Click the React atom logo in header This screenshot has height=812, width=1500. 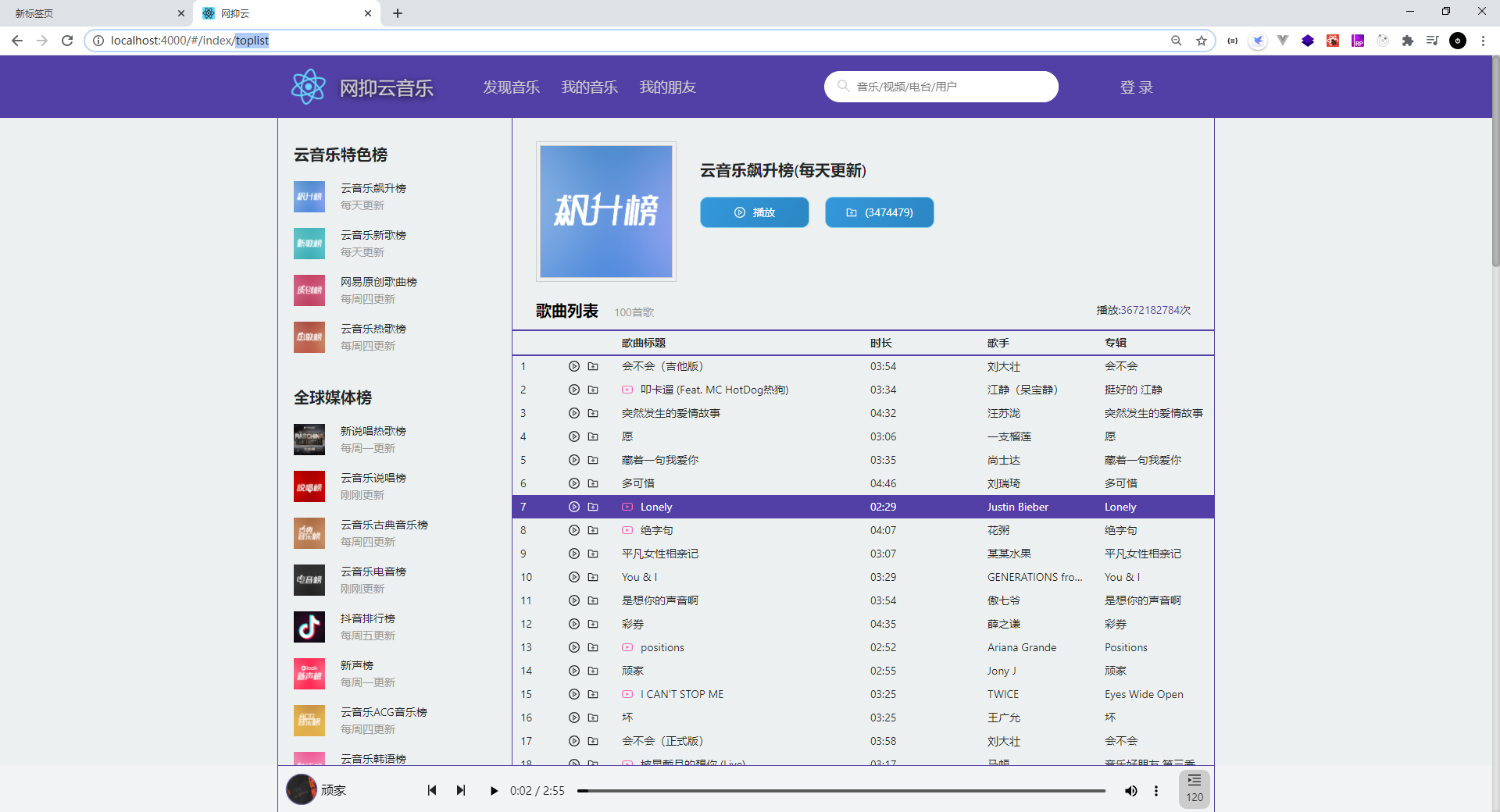(308, 87)
